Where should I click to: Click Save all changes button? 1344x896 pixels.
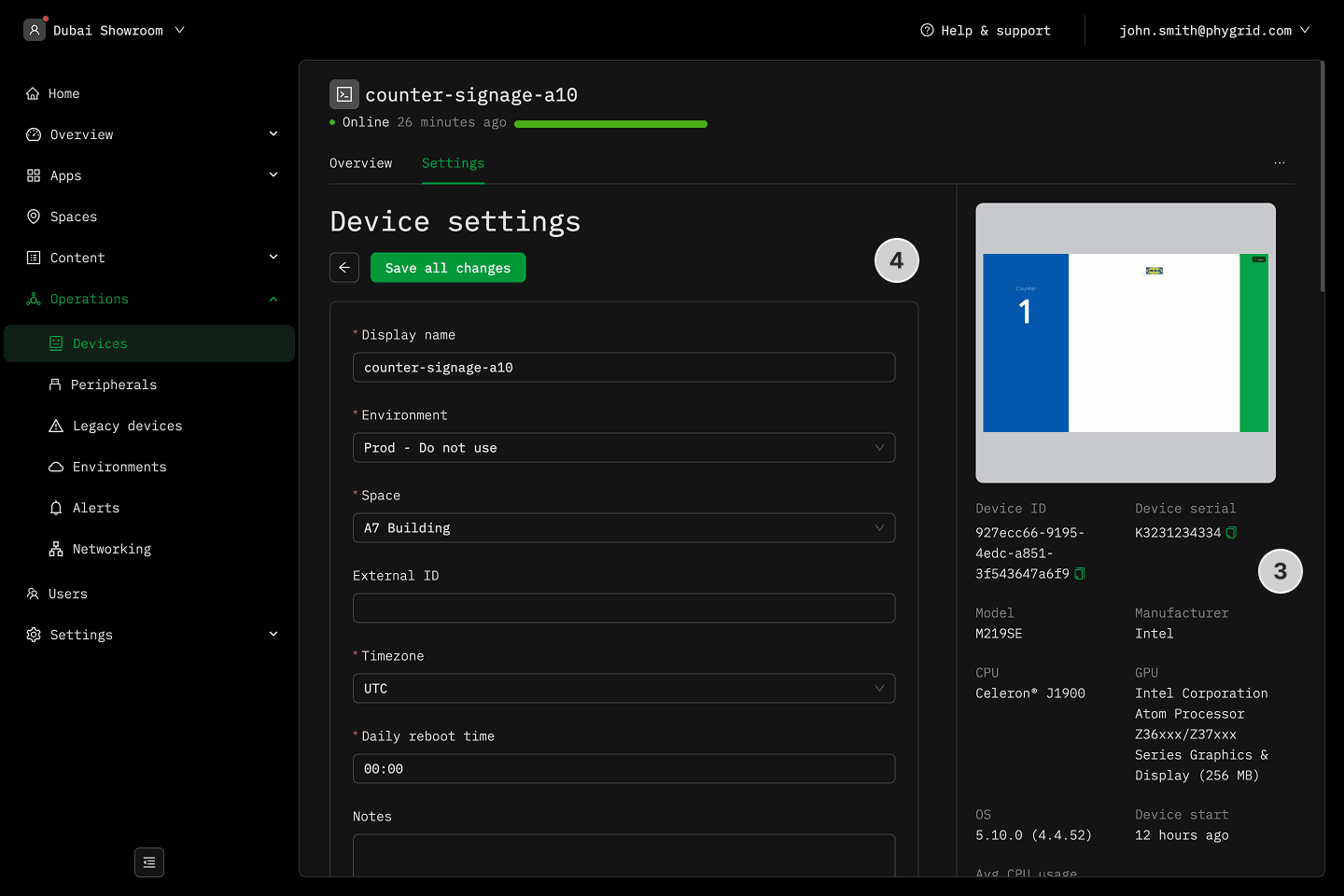448,268
